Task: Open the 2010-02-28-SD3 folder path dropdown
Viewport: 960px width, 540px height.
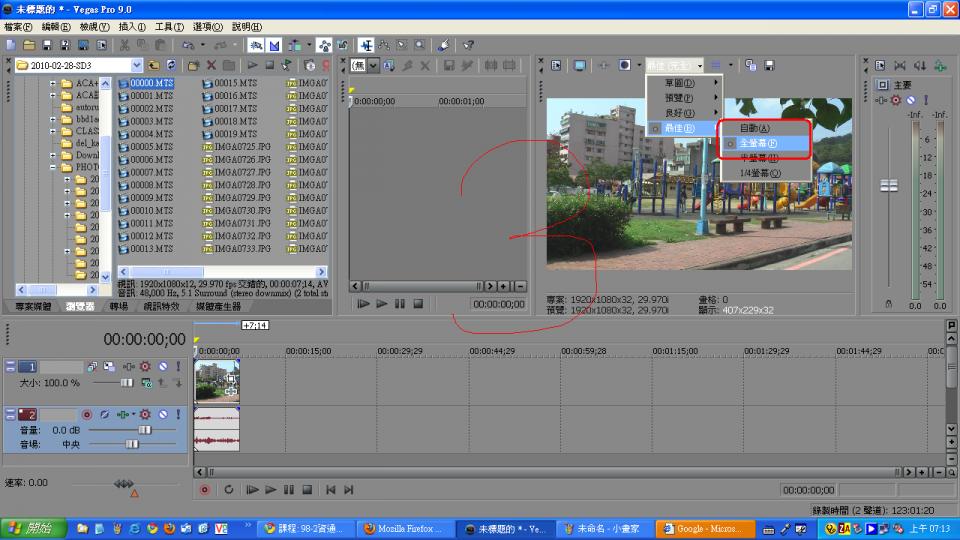Action: click(x=139, y=65)
